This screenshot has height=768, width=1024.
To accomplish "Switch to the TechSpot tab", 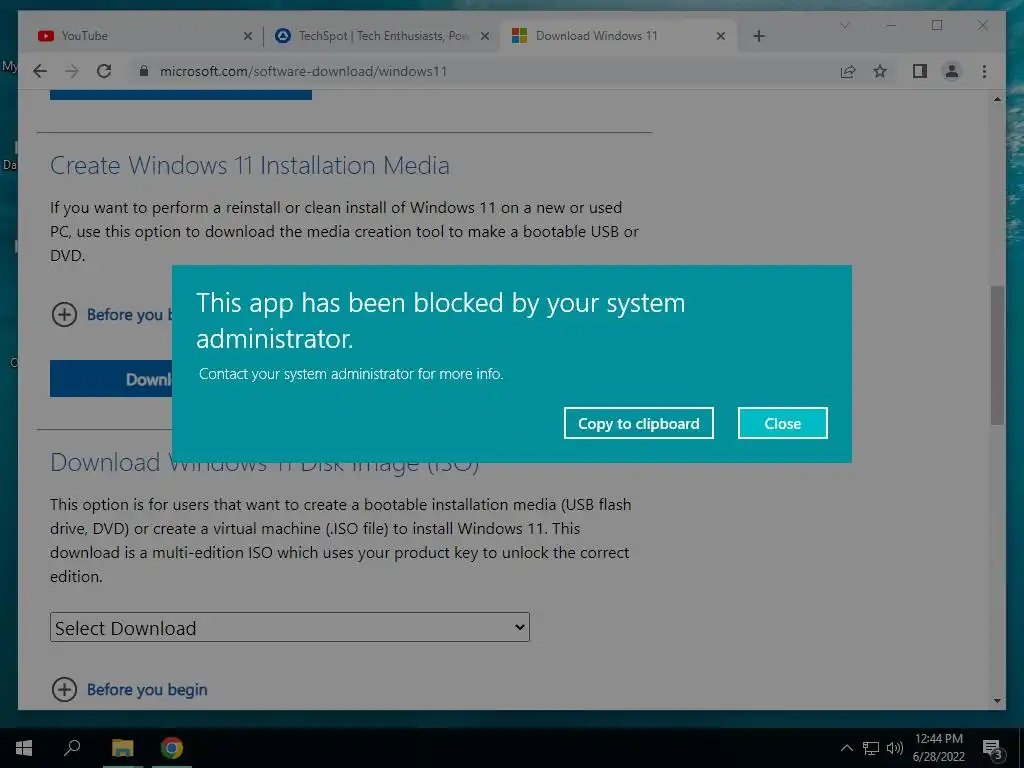I will 382,36.
